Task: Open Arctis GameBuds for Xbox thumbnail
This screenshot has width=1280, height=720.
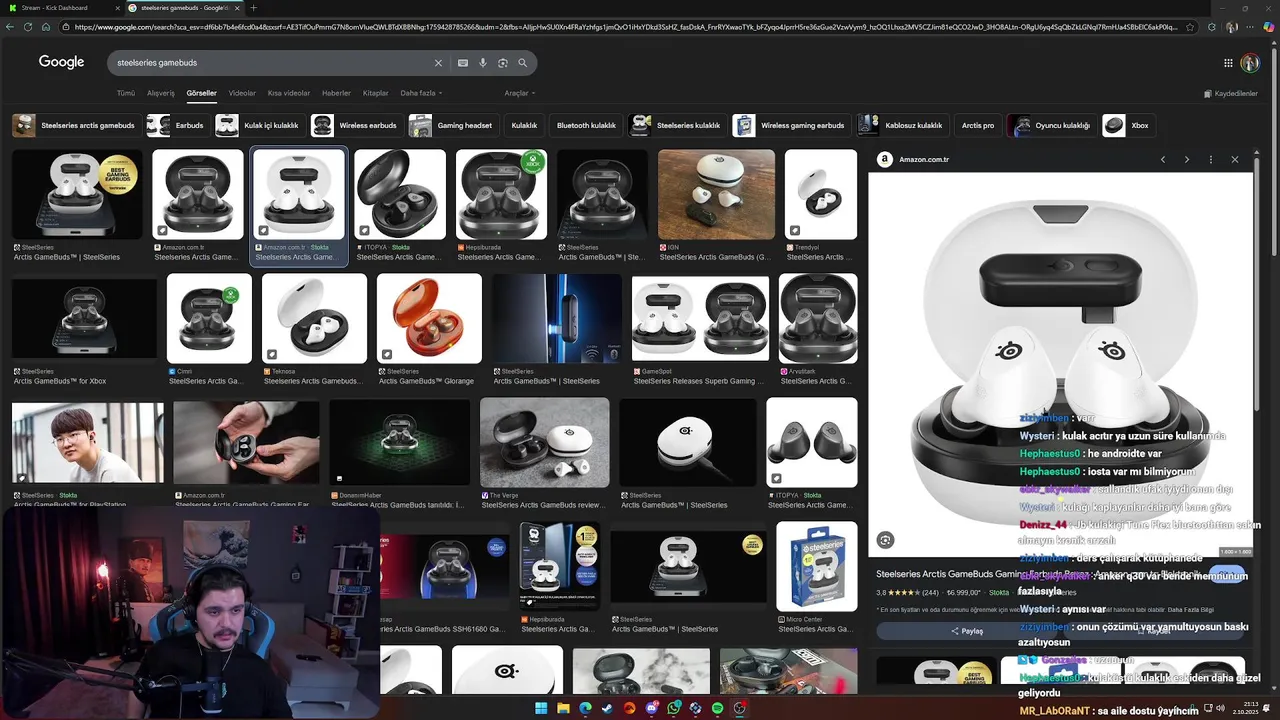Action: [x=84, y=319]
